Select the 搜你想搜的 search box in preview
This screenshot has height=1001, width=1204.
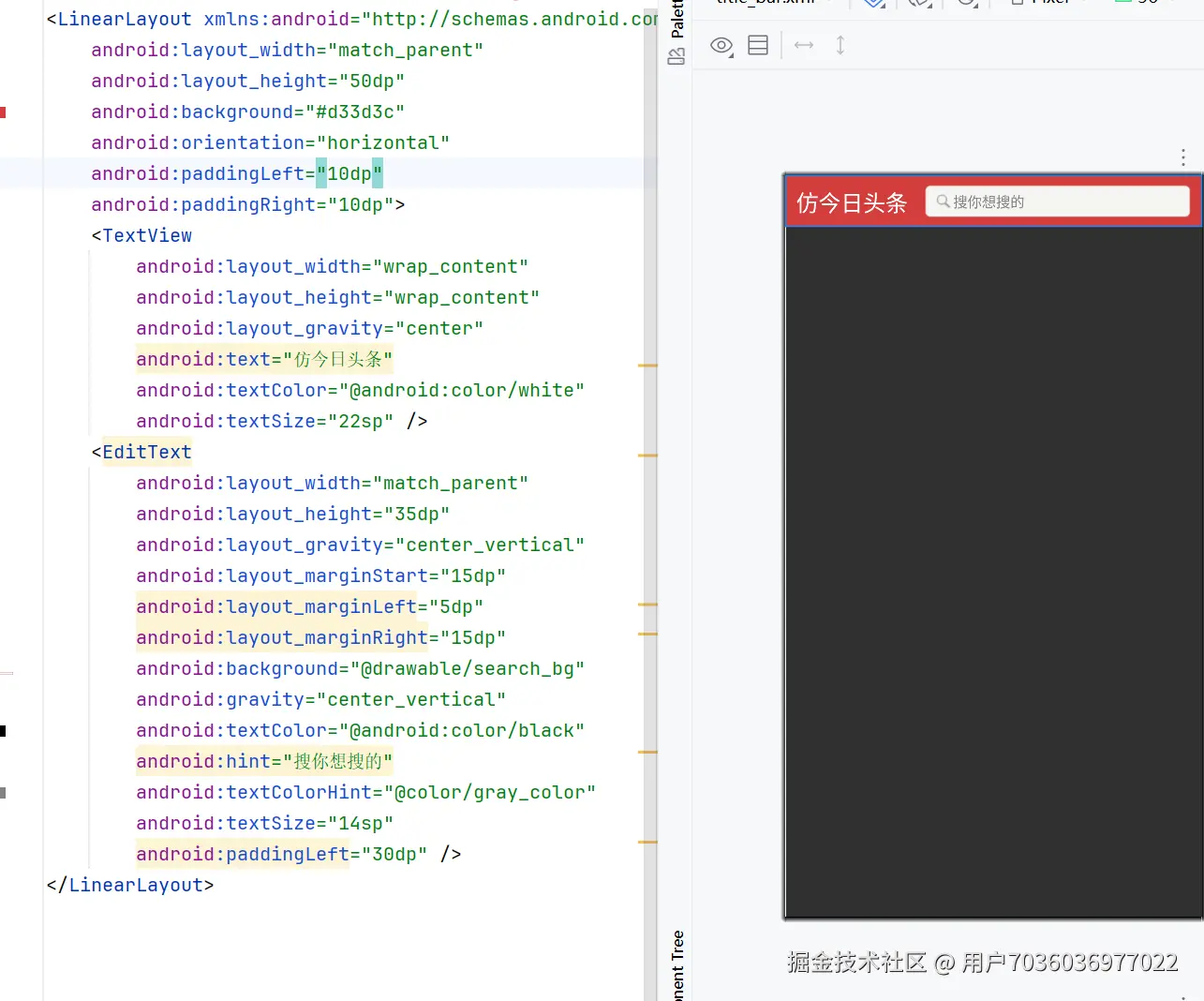click(1057, 202)
